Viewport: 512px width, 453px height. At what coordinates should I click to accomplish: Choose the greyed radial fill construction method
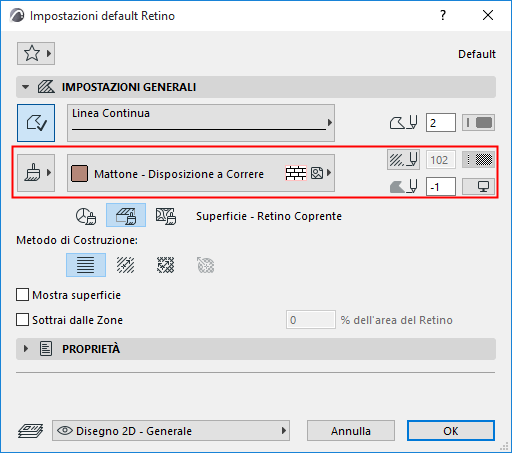pyautogui.click(x=206, y=265)
